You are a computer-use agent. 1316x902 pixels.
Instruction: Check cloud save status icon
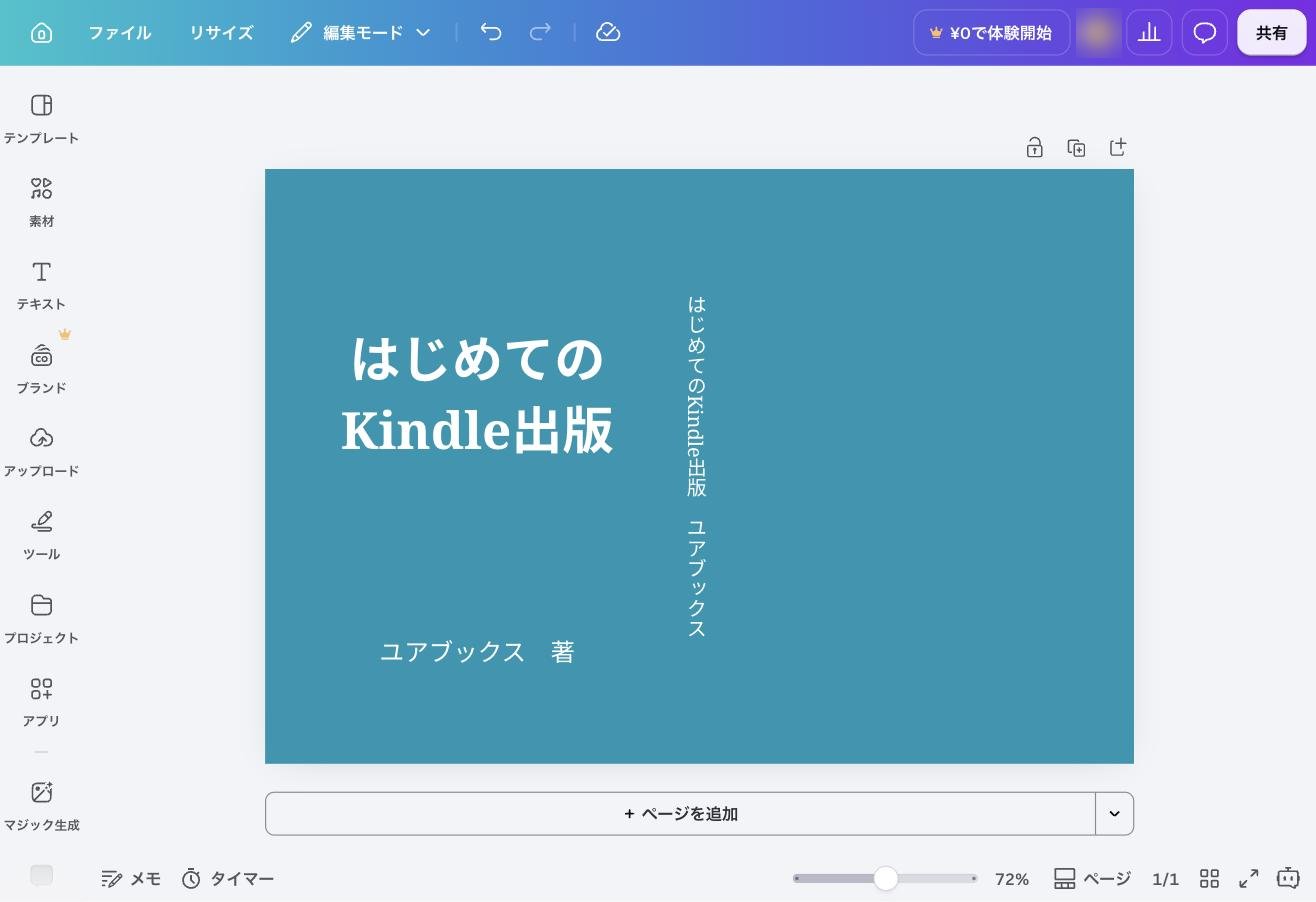tap(608, 32)
